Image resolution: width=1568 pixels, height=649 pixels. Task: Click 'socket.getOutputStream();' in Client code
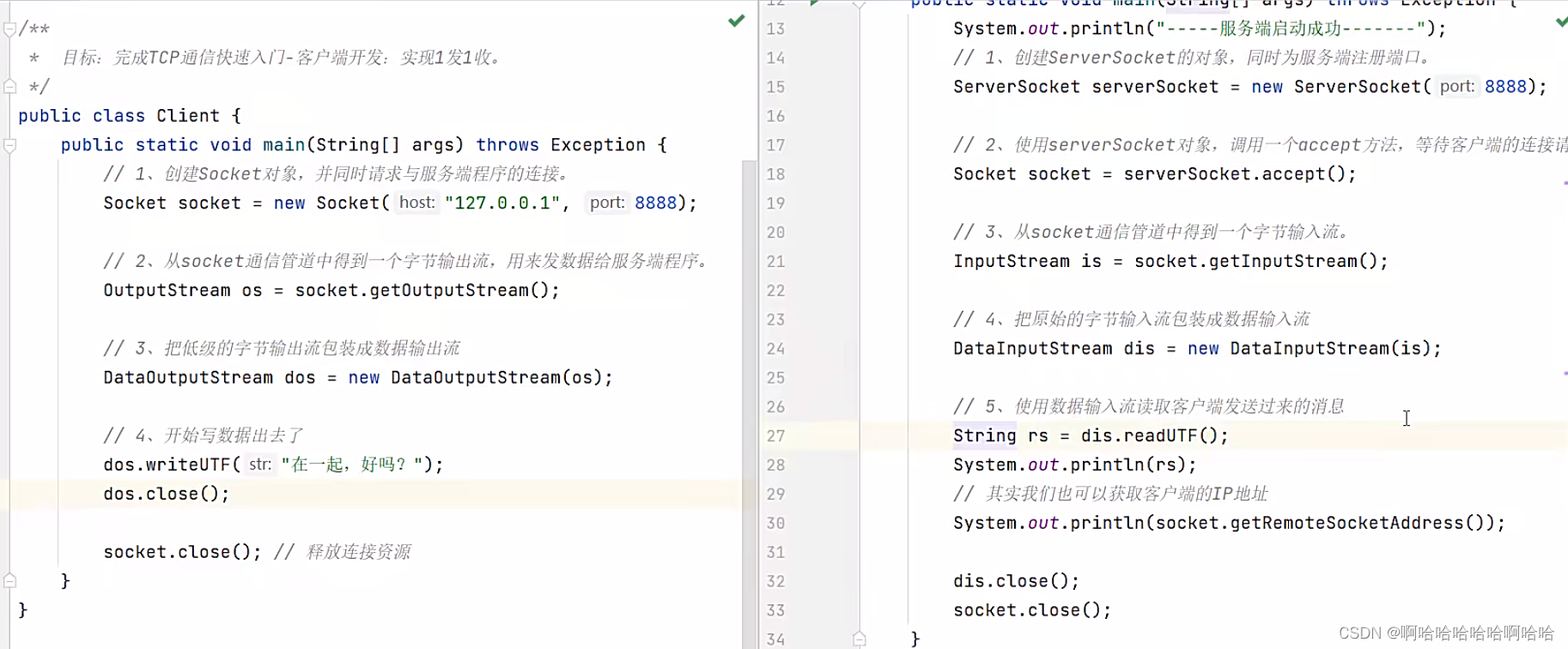(x=427, y=290)
